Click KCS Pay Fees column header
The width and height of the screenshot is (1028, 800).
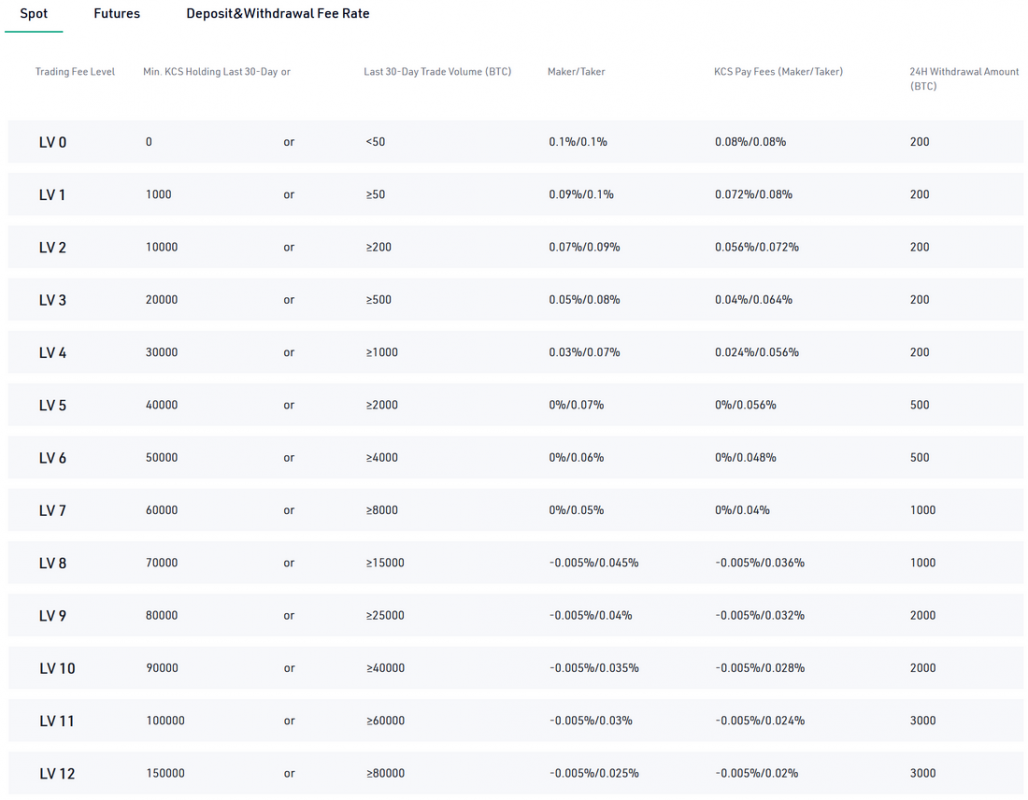[x=778, y=72]
